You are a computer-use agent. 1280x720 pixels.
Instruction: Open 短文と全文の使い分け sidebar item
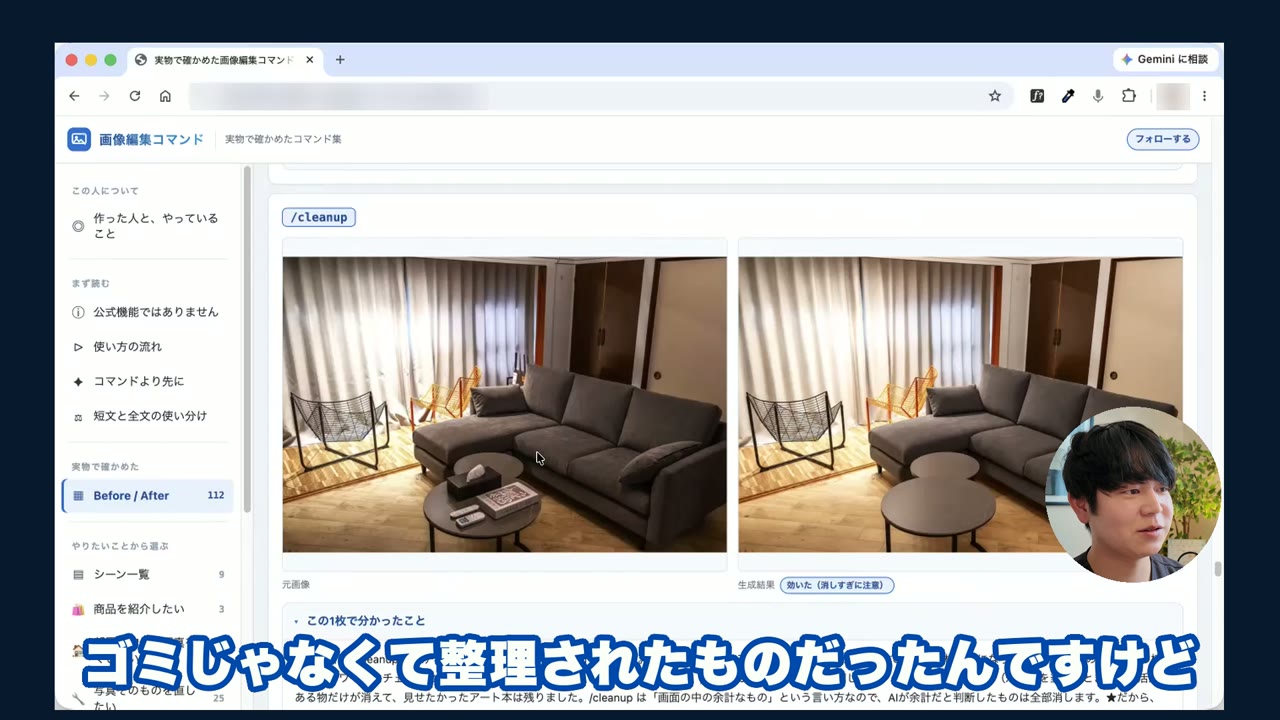coord(150,417)
